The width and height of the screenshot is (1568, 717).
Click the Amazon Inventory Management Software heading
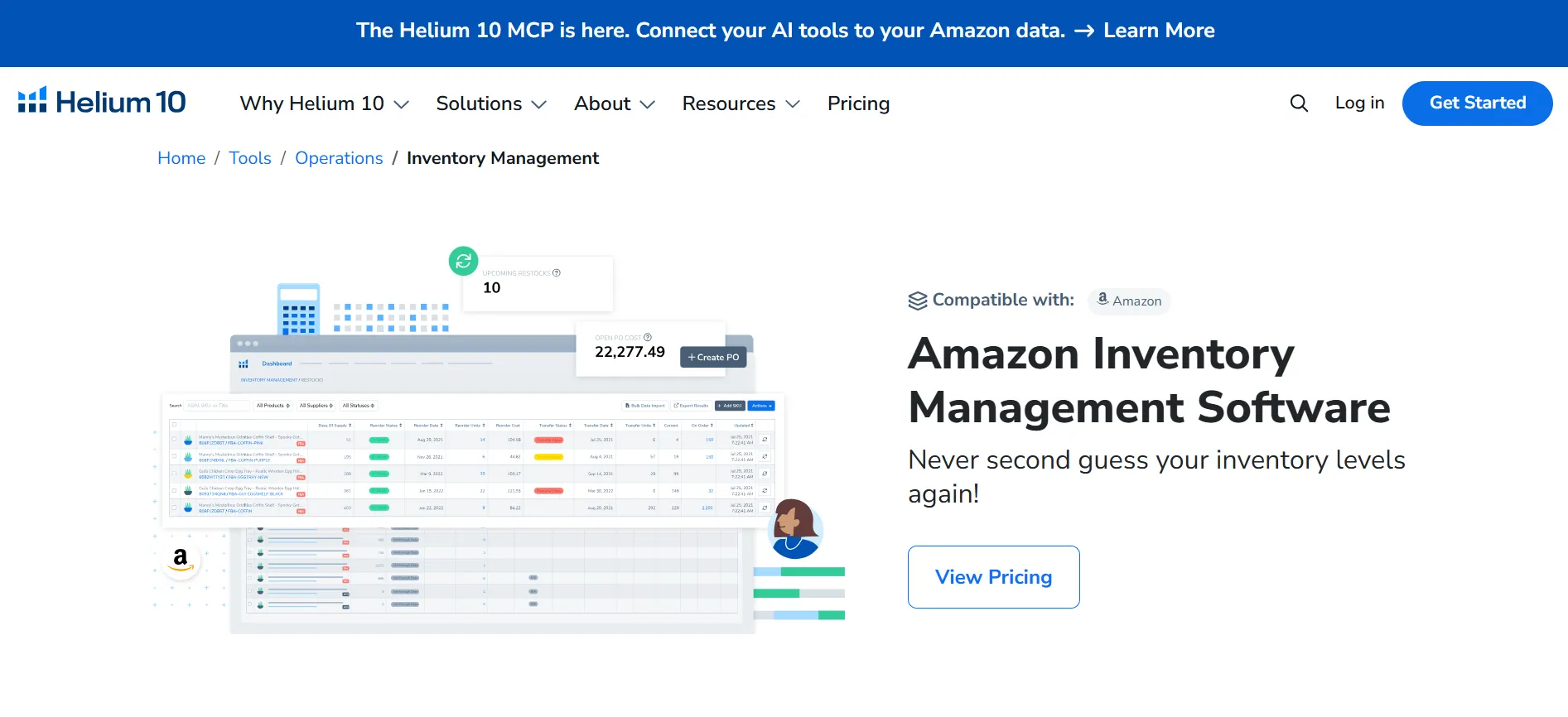pyautogui.click(x=1149, y=380)
